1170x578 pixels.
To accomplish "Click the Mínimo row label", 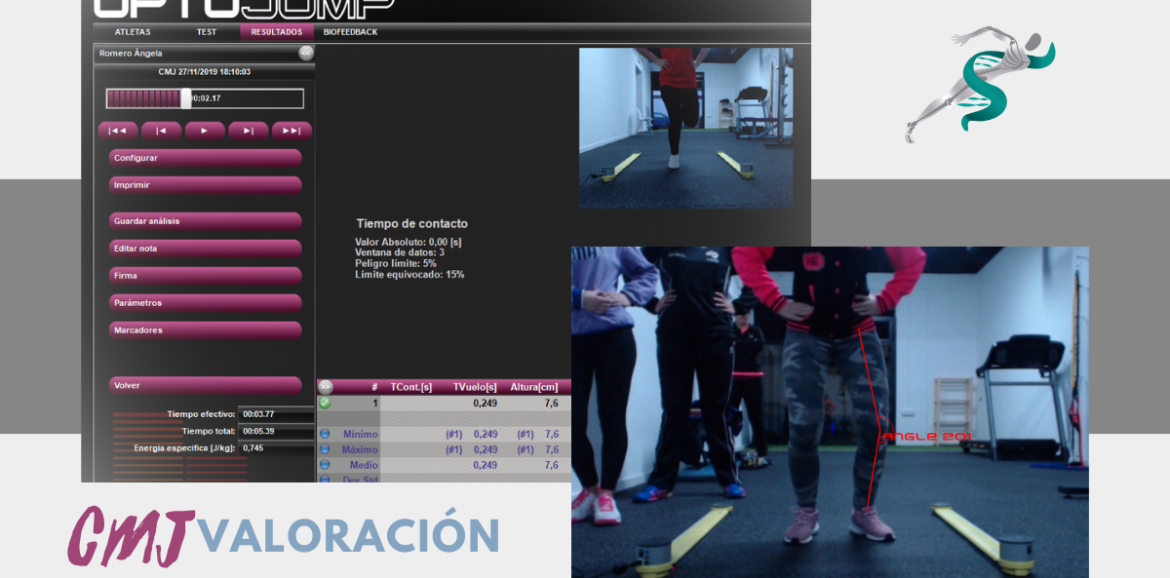I will pos(360,434).
